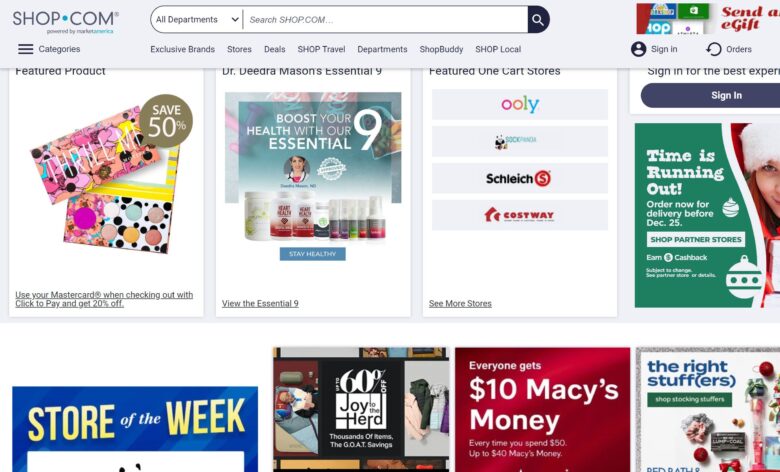Click the Orders history icon
The height and width of the screenshot is (472, 780).
[714, 49]
